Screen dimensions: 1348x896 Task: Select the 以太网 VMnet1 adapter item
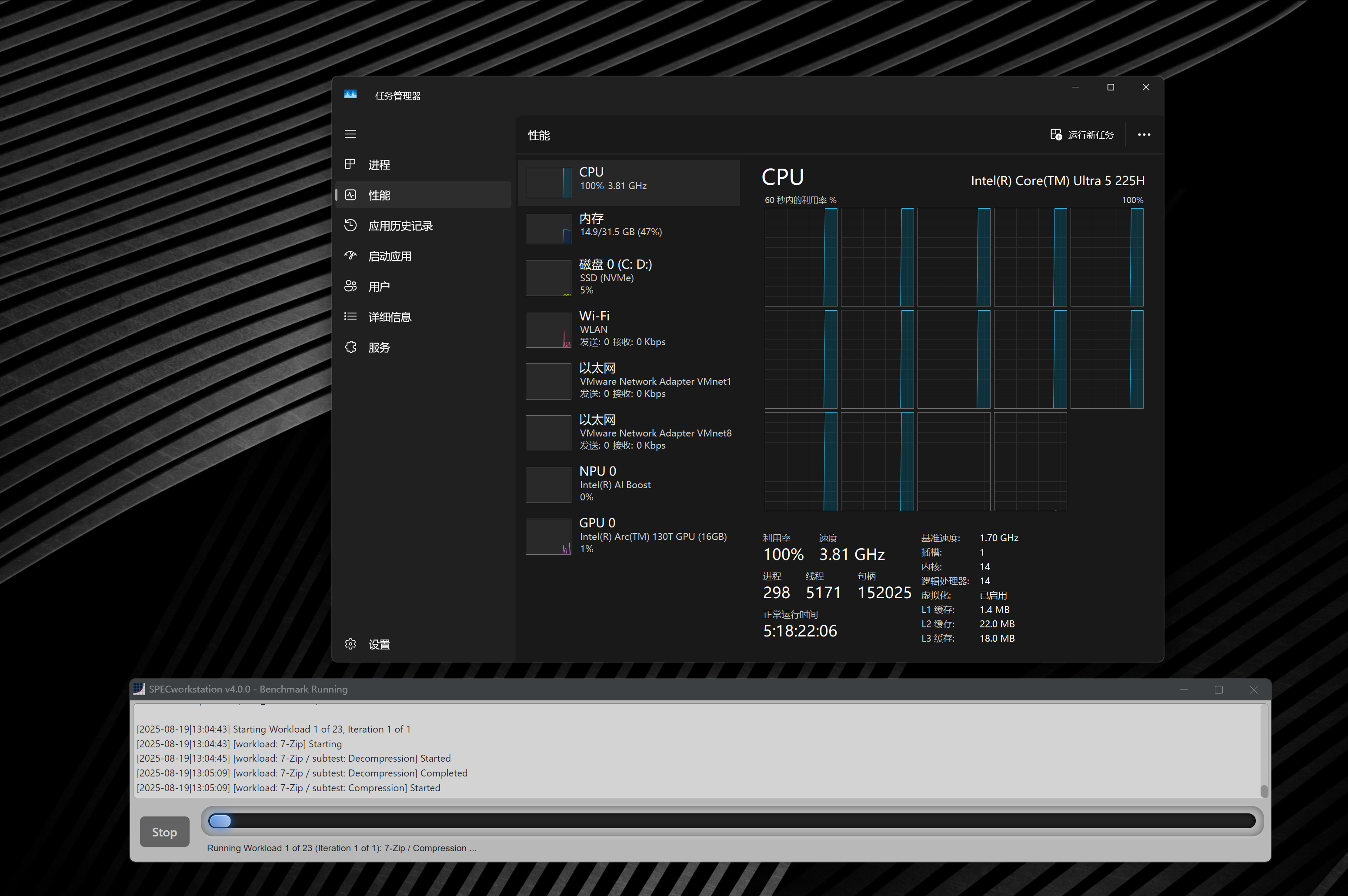click(629, 381)
